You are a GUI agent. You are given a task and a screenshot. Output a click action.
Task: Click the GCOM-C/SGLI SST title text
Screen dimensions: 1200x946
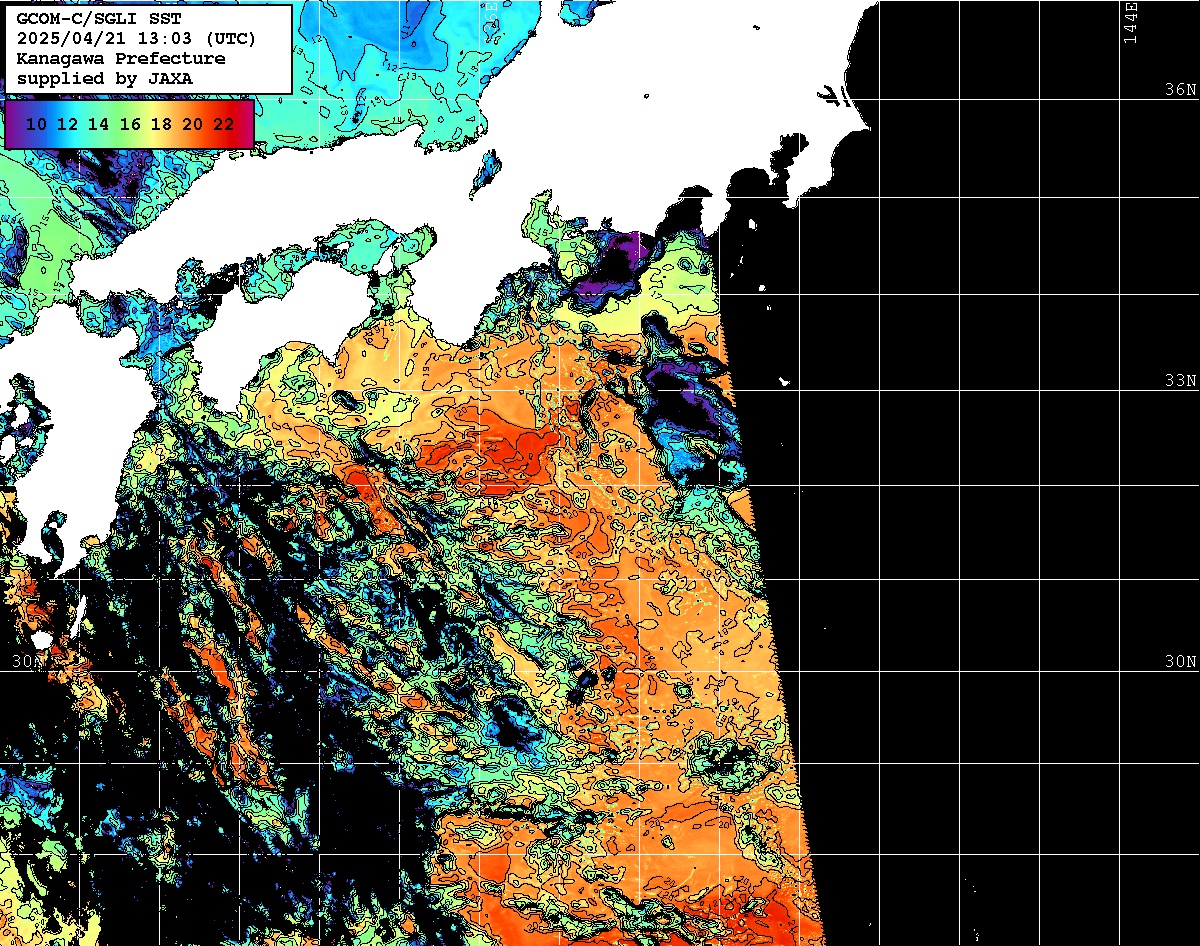(x=99, y=19)
